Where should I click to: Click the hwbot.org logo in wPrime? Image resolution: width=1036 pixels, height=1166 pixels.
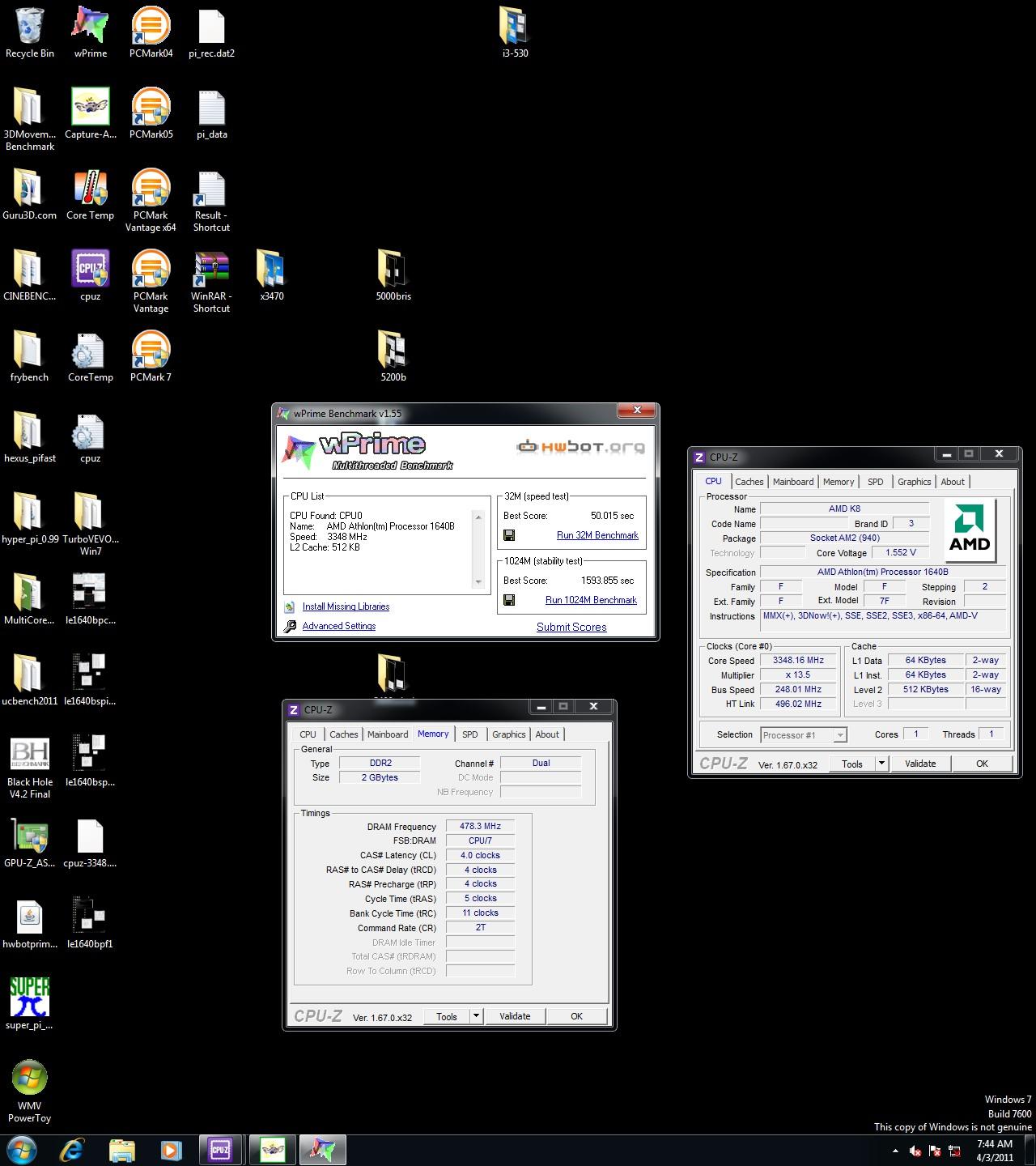581,446
